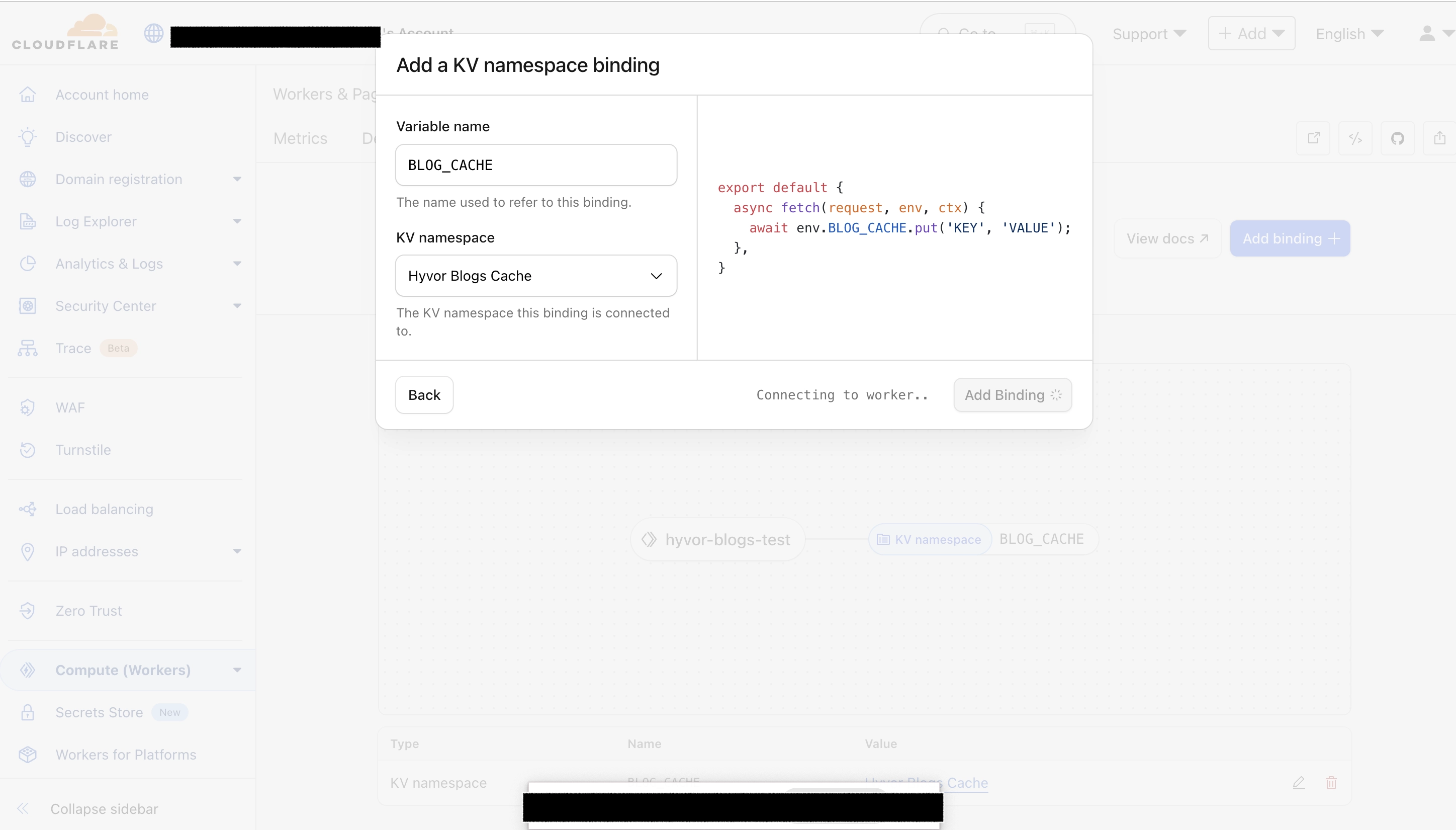Viewport: 1456px width, 830px height.
Task: Click the Load balancing icon
Action: pyautogui.click(x=27, y=509)
